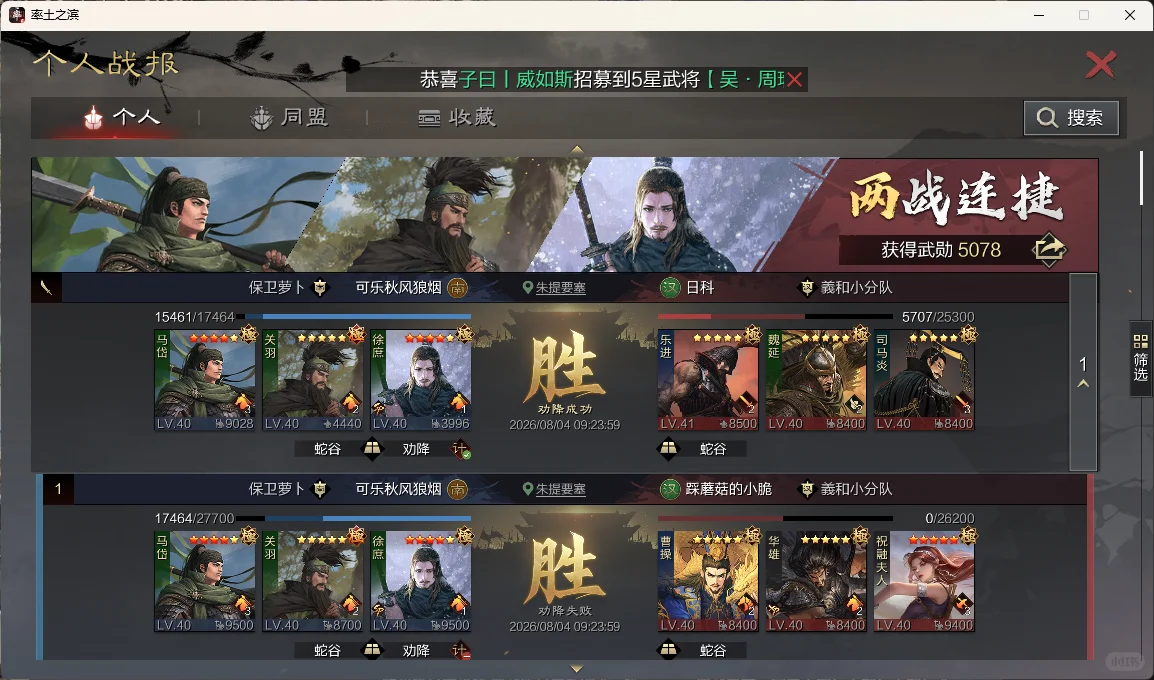This screenshot has height=680, width=1154.
Task: Click the location pin icon in second report
Action: (527, 489)
